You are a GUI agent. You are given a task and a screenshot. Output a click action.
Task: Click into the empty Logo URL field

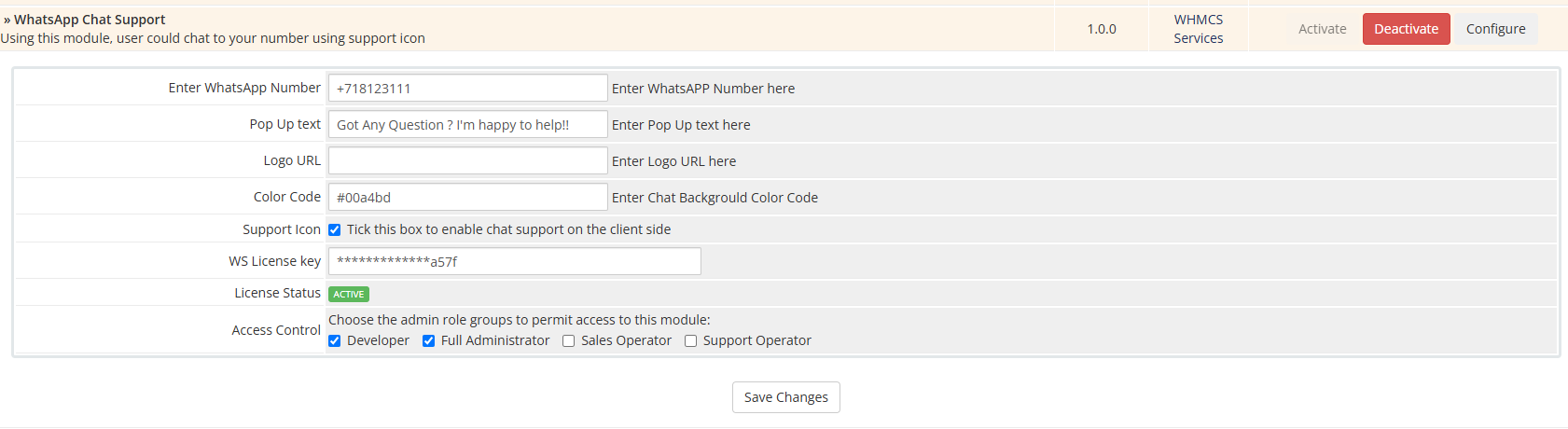467,160
